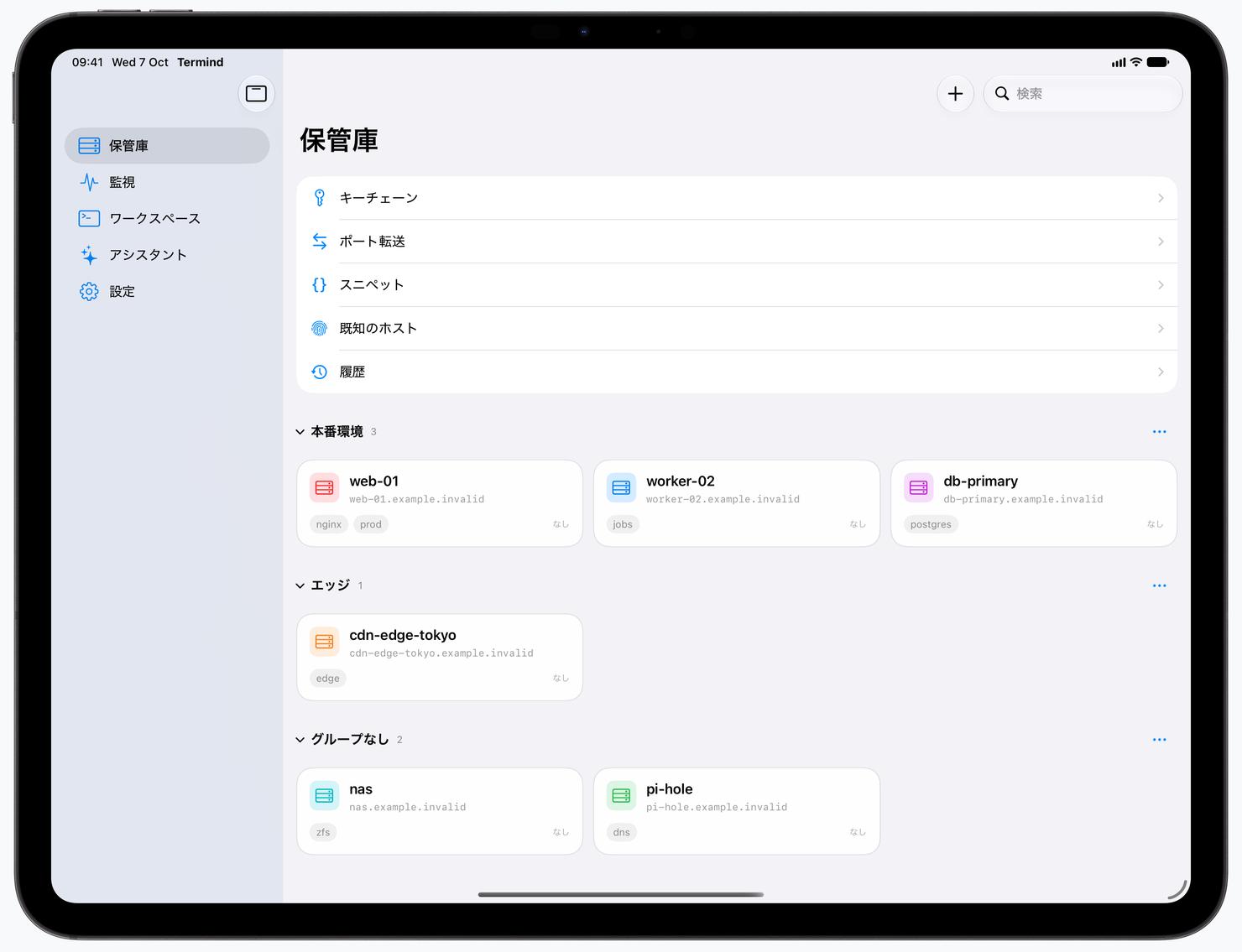Collapse the 本番環境 group chevron
The image size is (1242, 952).
click(x=300, y=432)
